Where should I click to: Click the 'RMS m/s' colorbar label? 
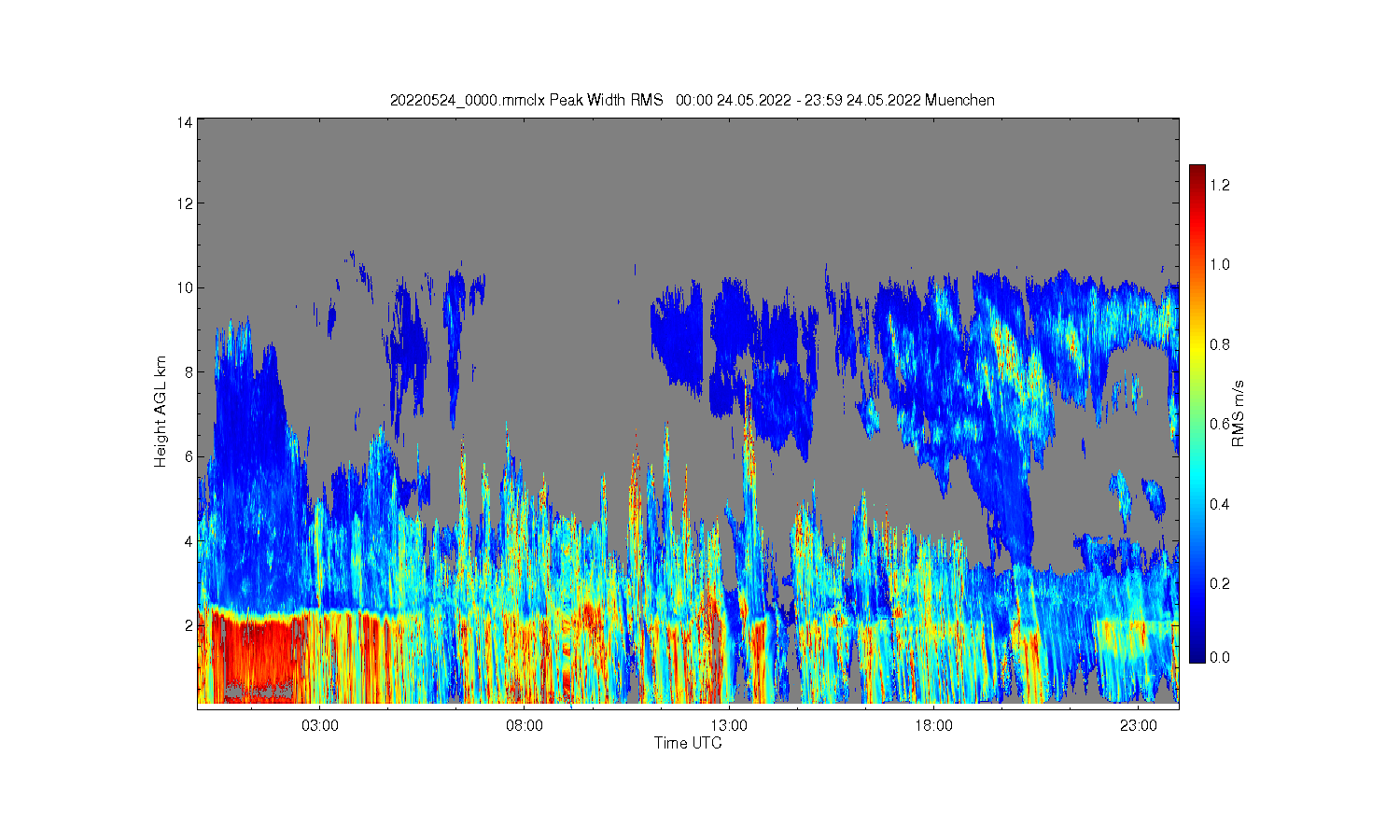pyautogui.click(x=1239, y=413)
